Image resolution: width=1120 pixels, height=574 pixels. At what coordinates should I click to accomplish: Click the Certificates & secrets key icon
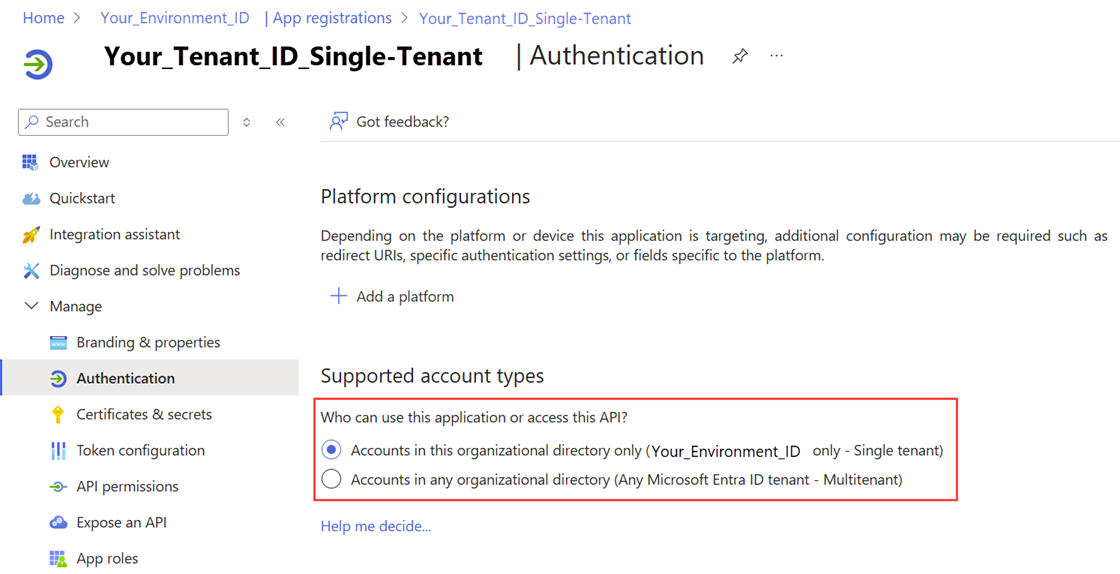[58, 414]
